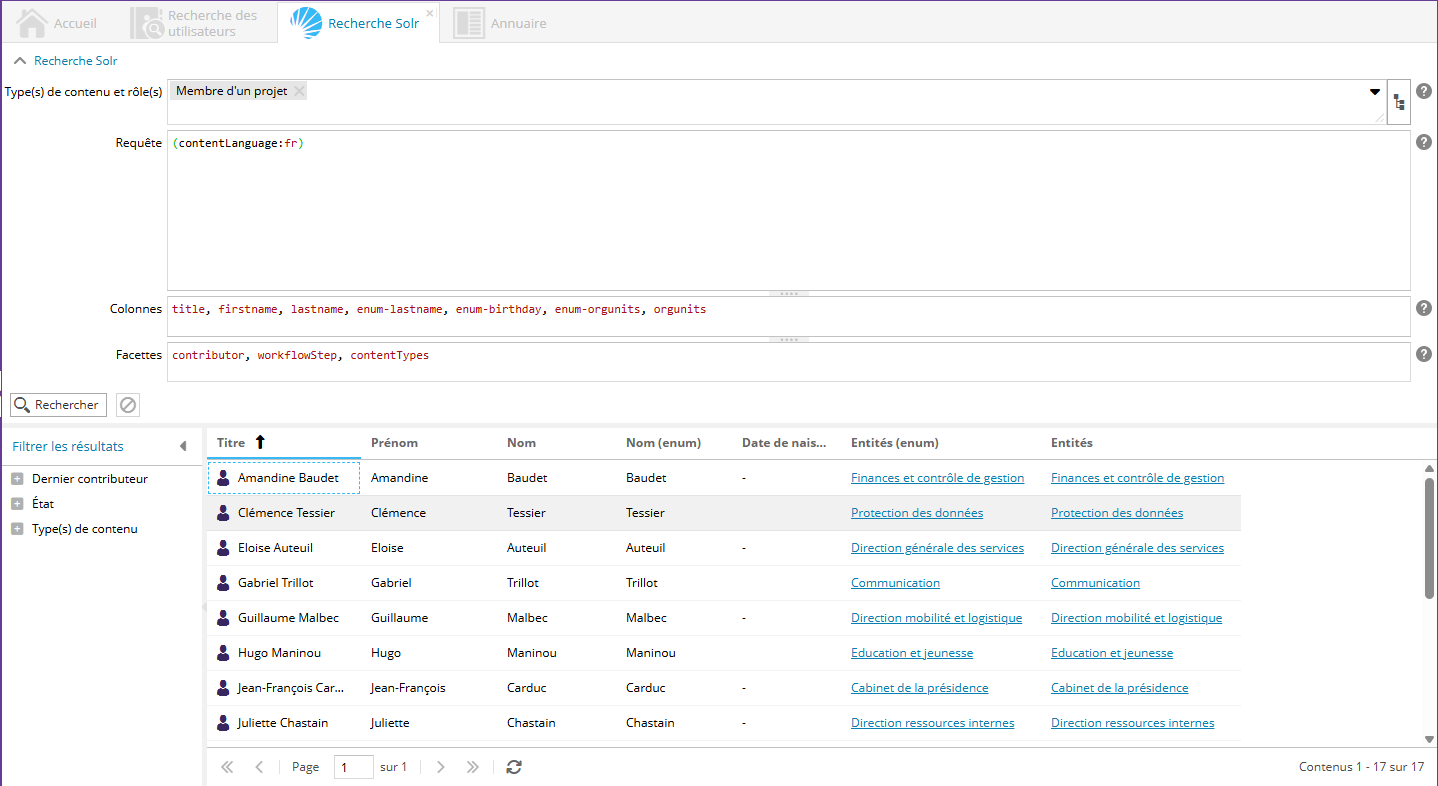Screen dimensions: 1438x786
Task: Click the content type tree selector icon
Action: pos(1398,102)
